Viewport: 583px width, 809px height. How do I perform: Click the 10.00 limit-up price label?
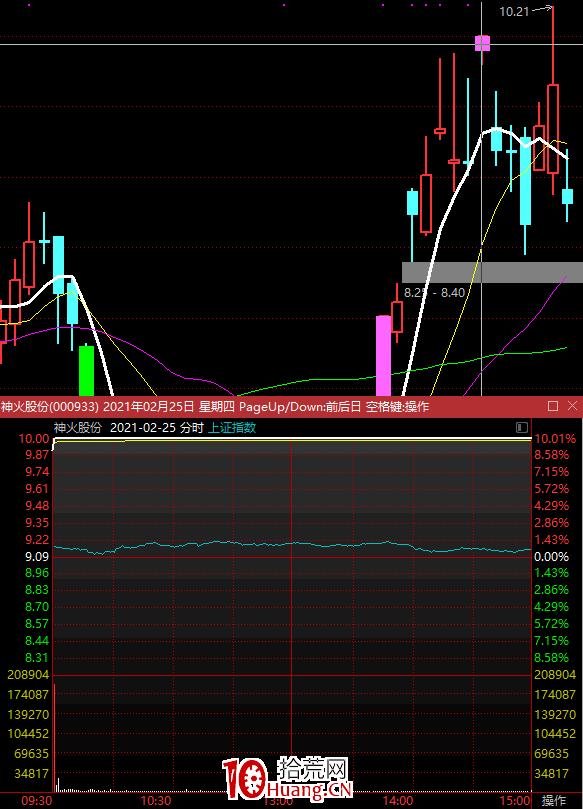point(34,439)
